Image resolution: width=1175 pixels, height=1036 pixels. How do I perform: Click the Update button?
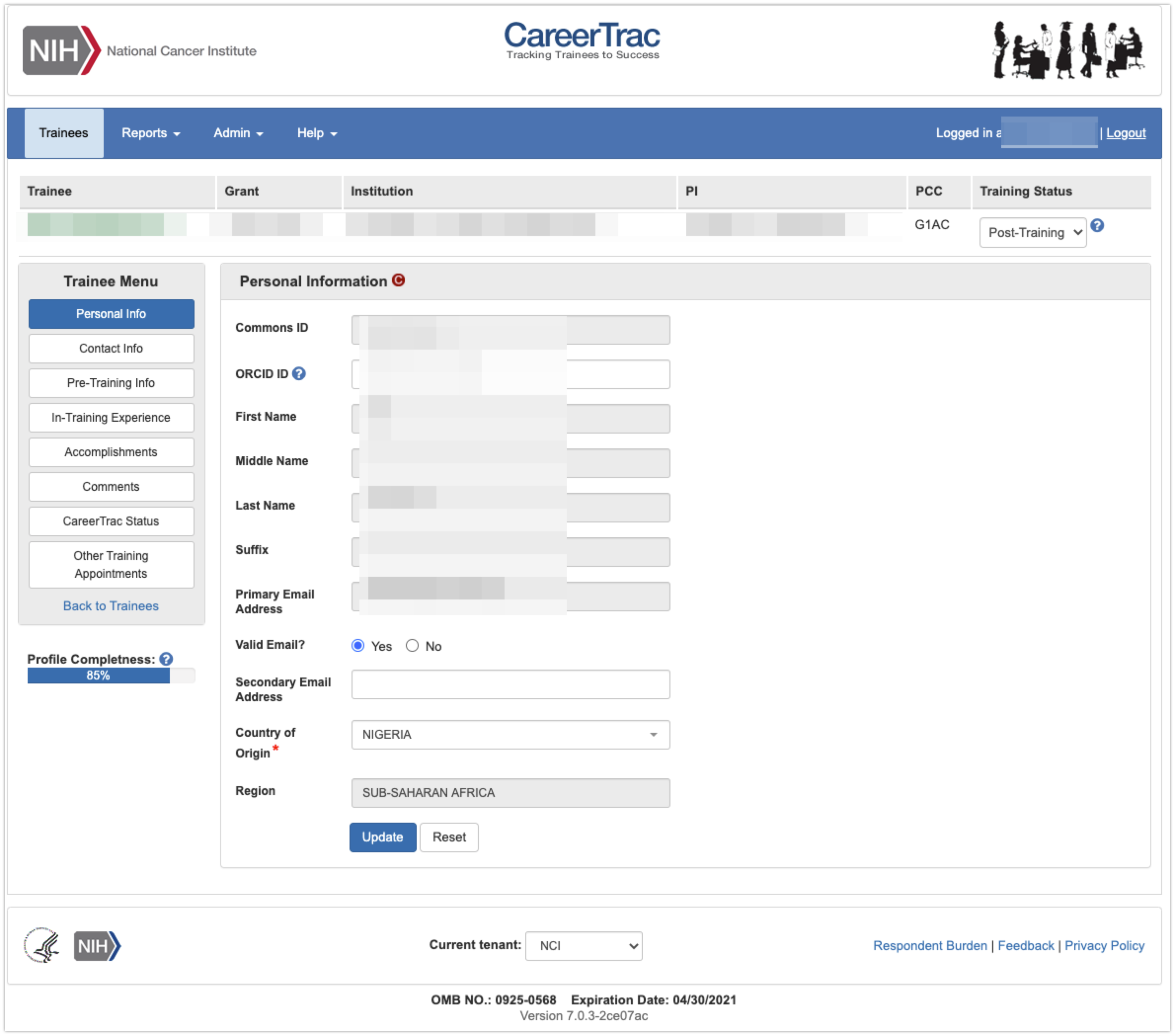click(x=382, y=837)
